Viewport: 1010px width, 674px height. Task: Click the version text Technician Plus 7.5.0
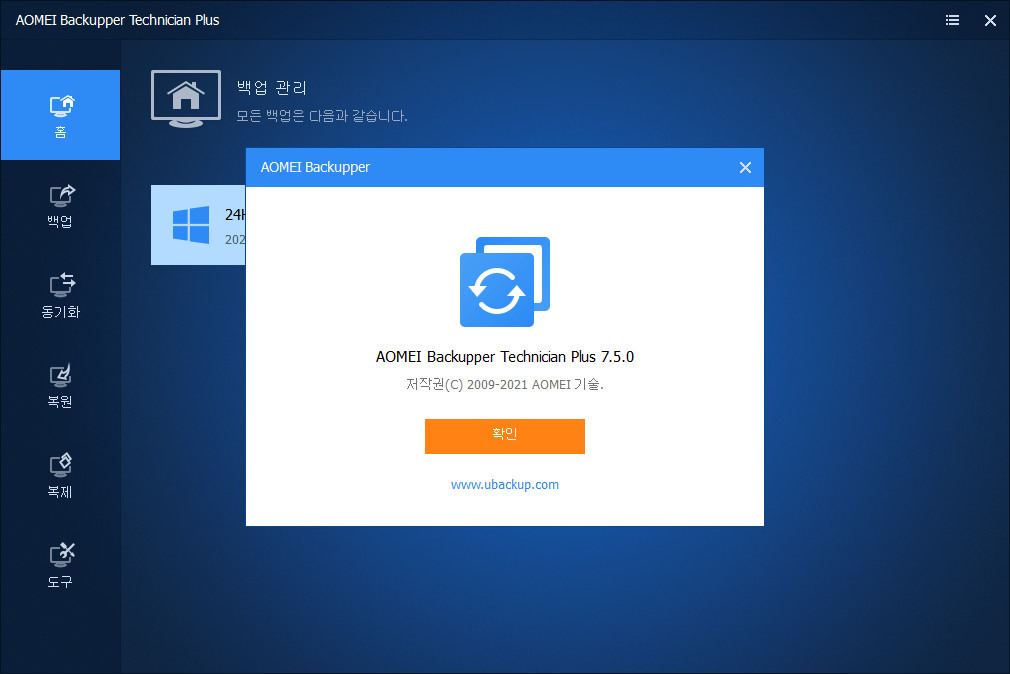click(x=504, y=357)
